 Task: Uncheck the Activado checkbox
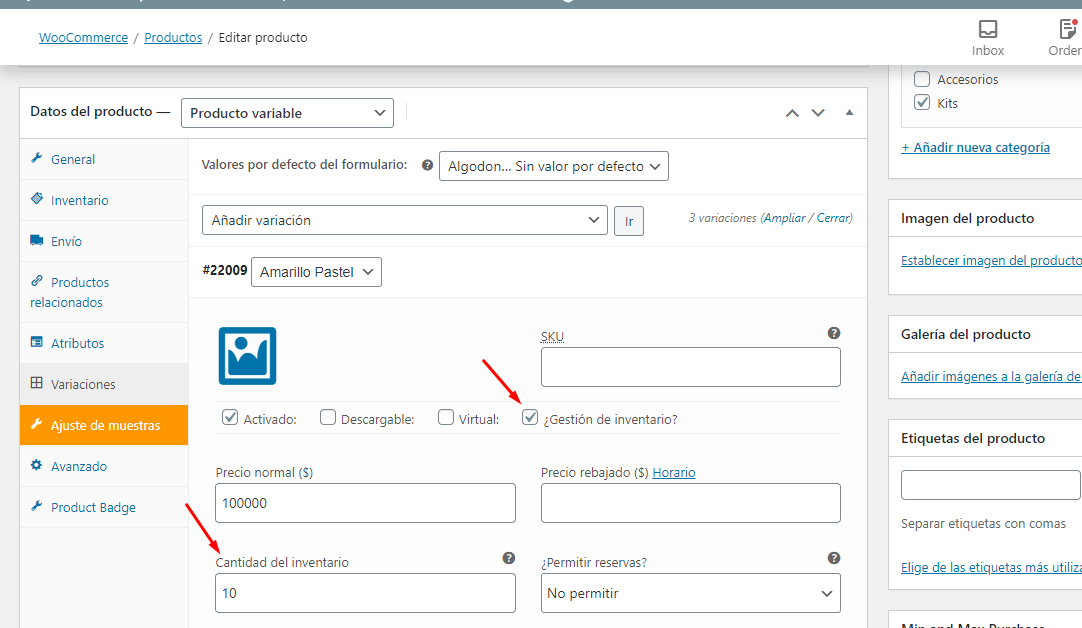tap(230, 418)
